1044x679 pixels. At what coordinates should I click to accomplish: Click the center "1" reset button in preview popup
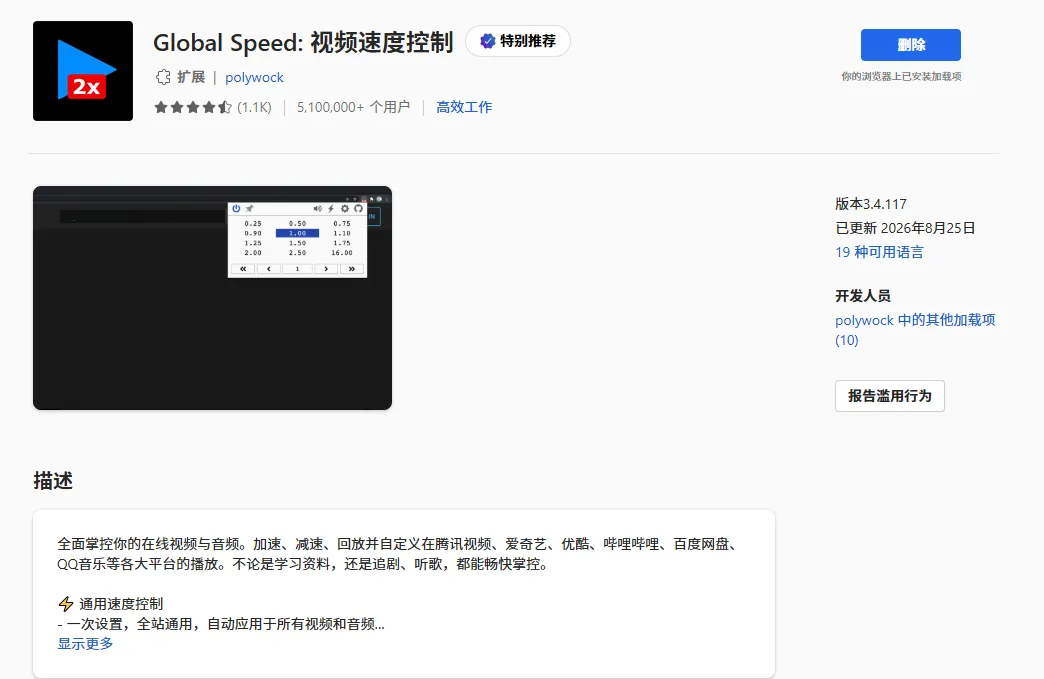point(298,269)
